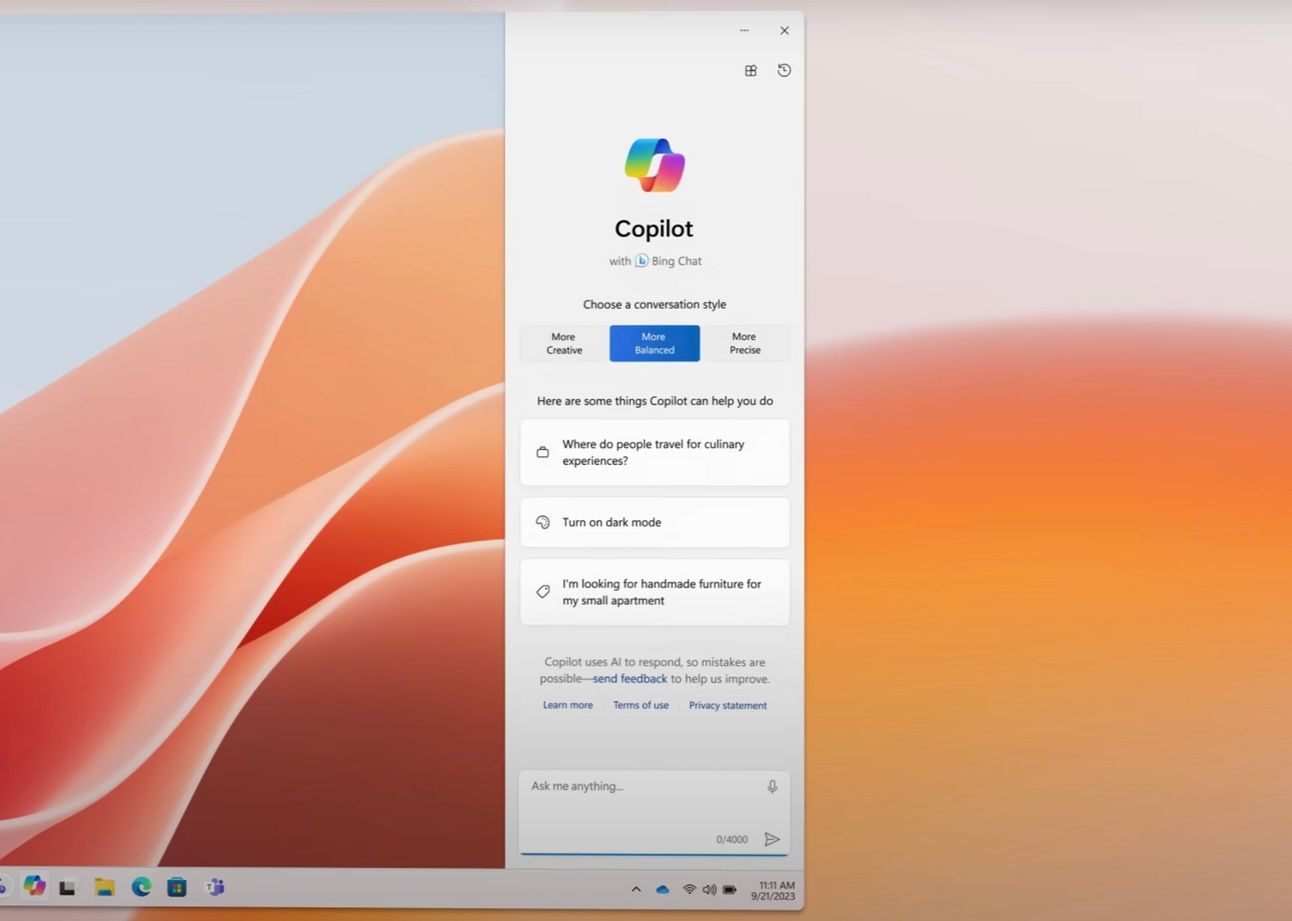Select More Creative conversation style
This screenshot has height=921, width=1292.
[x=564, y=343]
